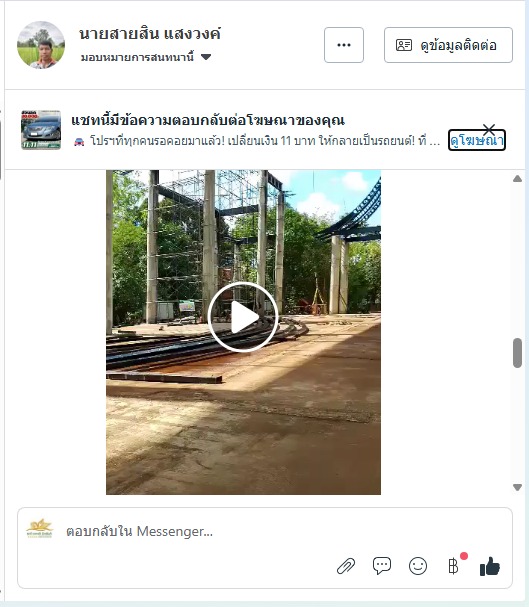Play the construction site video
This screenshot has height=607, width=529.
pos(243,317)
